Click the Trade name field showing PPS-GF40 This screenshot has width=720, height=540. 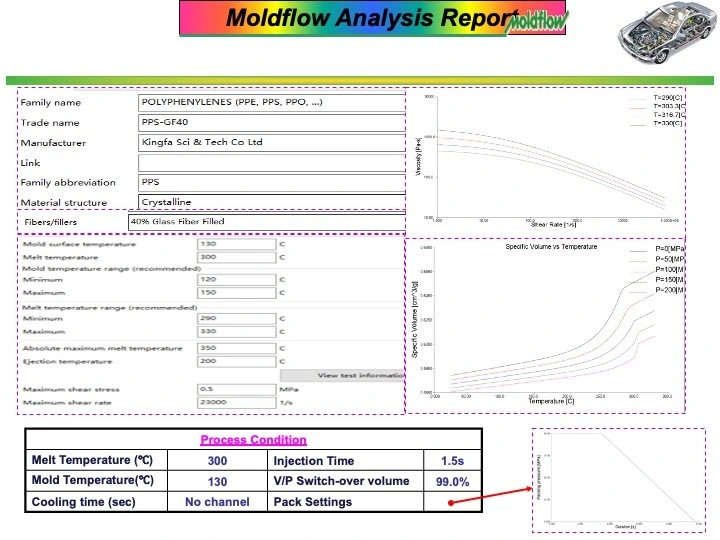[272, 122]
